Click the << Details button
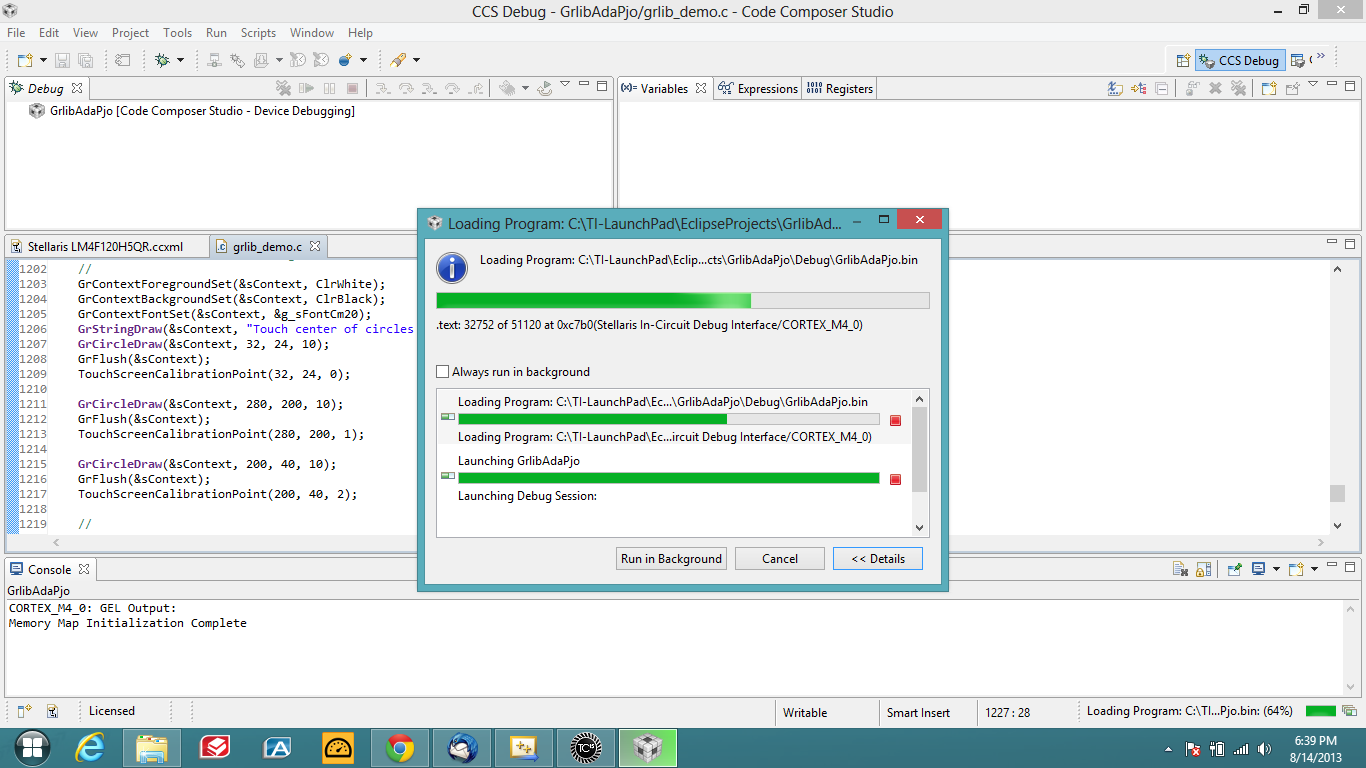Screen dimensions: 1366x768 click(x=878, y=559)
